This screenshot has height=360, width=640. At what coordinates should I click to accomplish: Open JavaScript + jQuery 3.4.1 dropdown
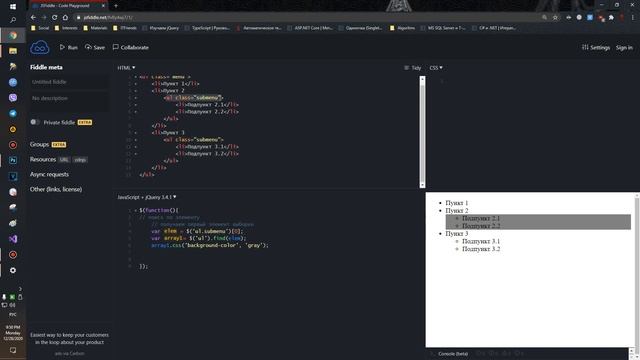point(147,197)
